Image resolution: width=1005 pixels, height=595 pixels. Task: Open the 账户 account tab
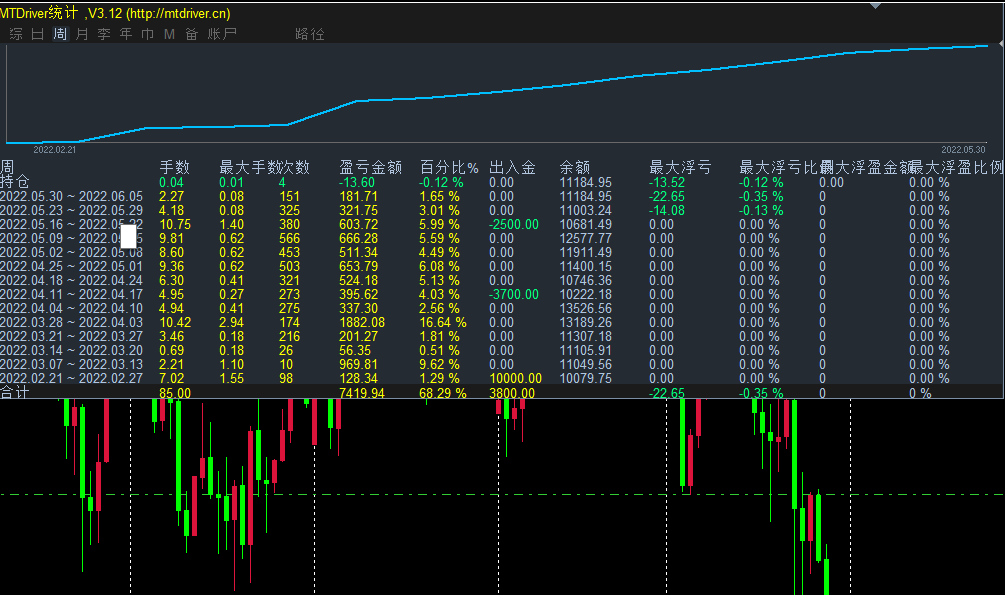click(222, 34)
